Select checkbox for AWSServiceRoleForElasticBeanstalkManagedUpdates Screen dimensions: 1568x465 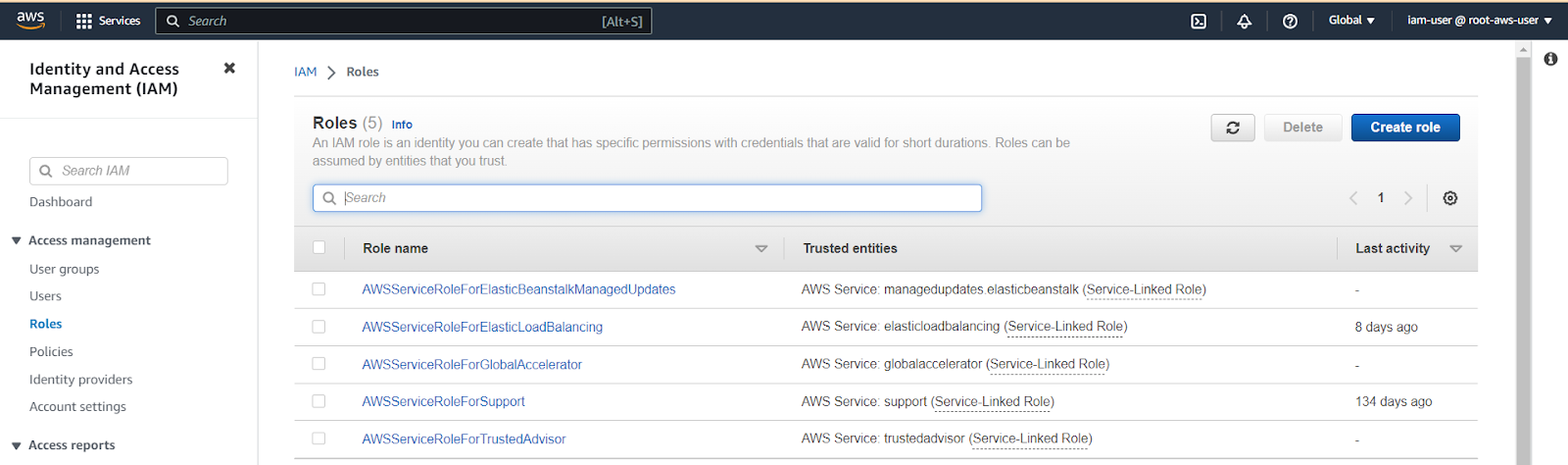coord(318,288)
